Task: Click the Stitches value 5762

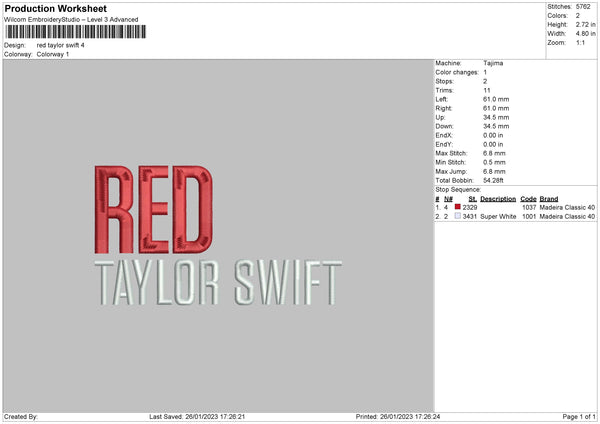Action: (583, 7)
